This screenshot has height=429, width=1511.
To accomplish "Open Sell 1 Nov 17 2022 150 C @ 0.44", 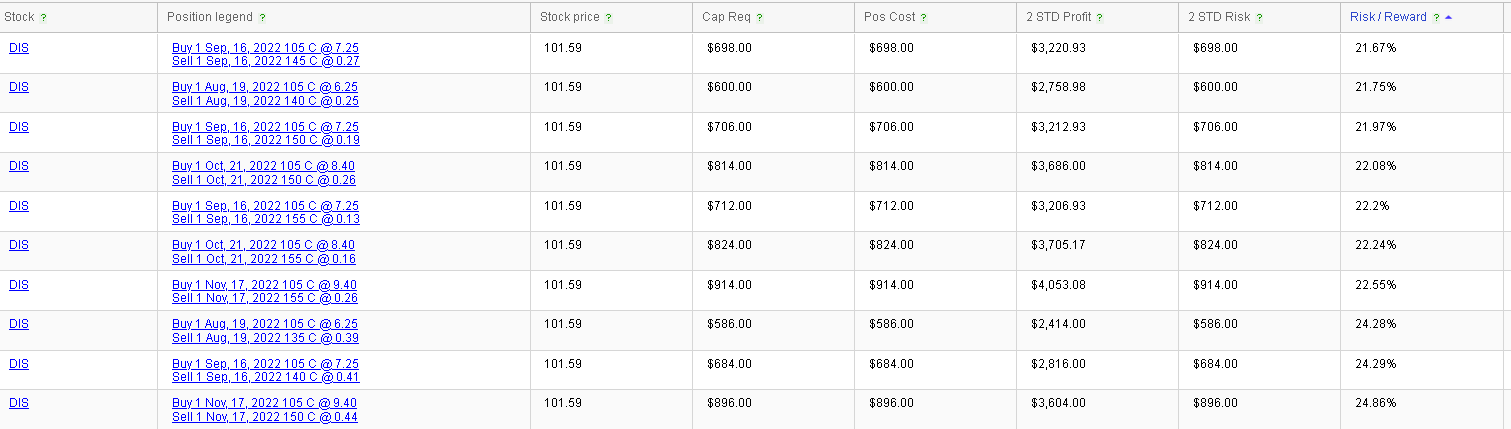I will click(x=265, y=416).
